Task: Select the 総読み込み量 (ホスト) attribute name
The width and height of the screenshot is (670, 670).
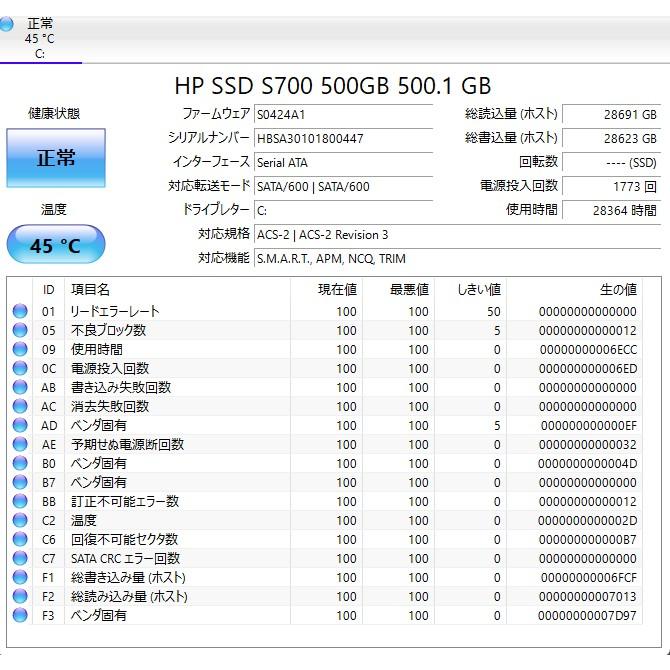Action: [x=129, y=596]
